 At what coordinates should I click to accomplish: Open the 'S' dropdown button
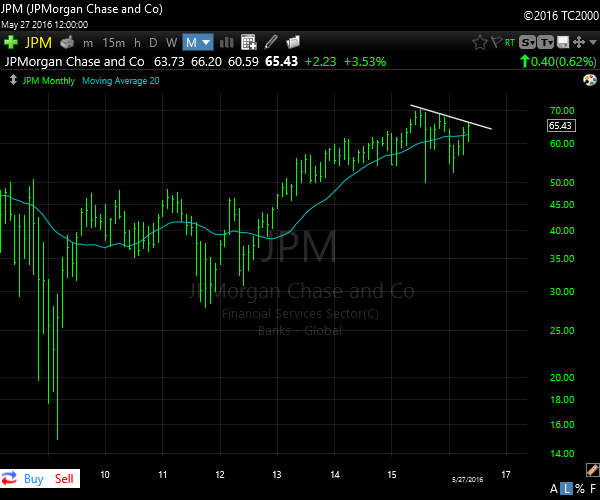coord(527,42)
